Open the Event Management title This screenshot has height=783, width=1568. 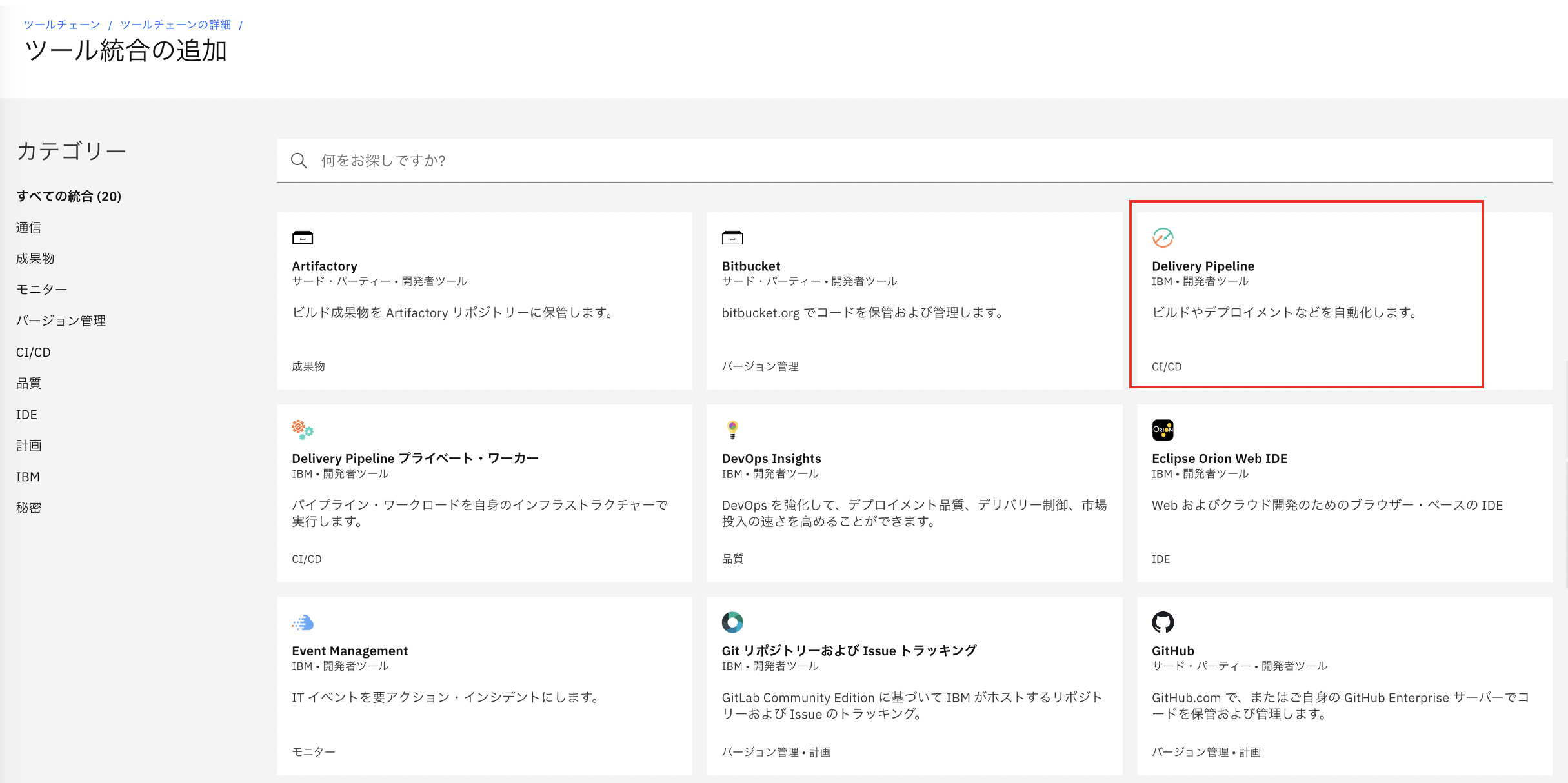pyautogui.click(x=350, y=651)
